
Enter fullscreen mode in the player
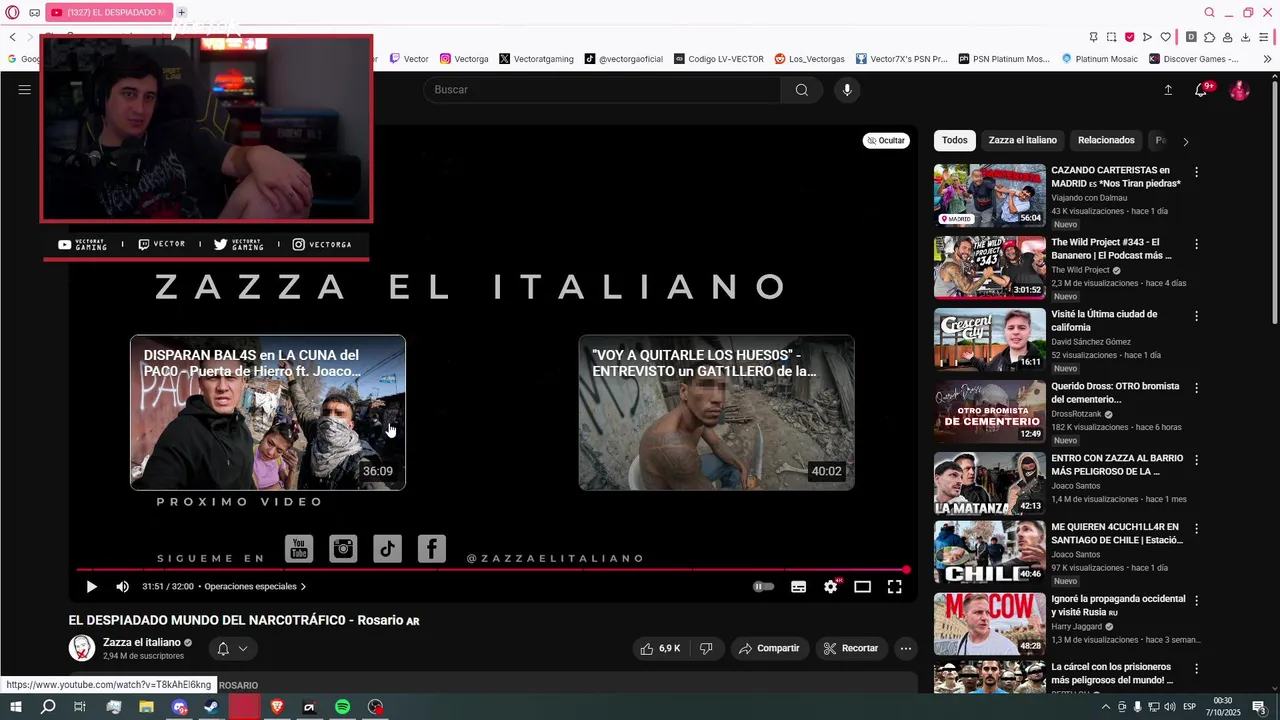(x=894, y=587)
